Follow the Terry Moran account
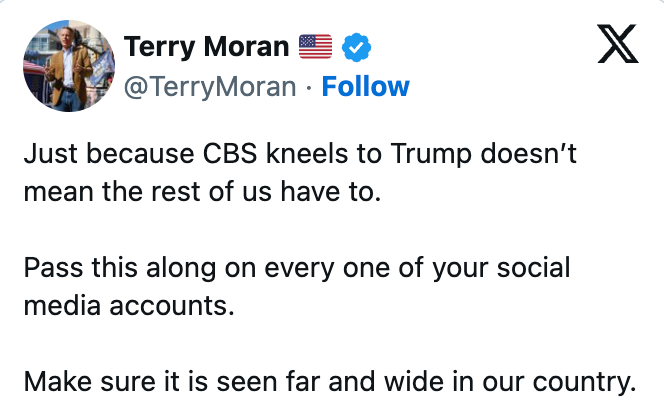Viewport: 664px width, 412px height. (x=365, y=86)
